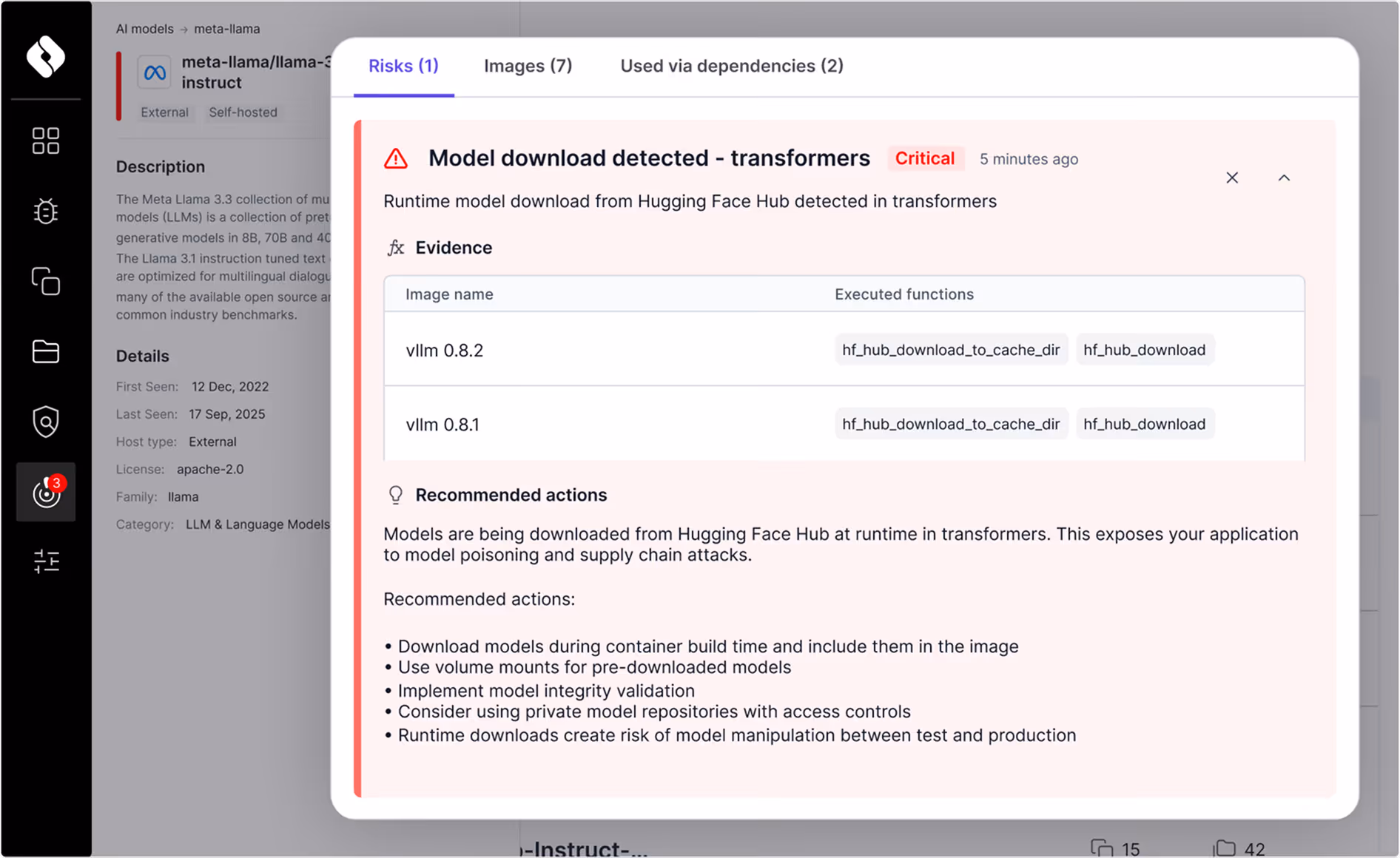Click the critical warning triangle icon
The height and width of the screenshot is (858, 1400).
396,158
